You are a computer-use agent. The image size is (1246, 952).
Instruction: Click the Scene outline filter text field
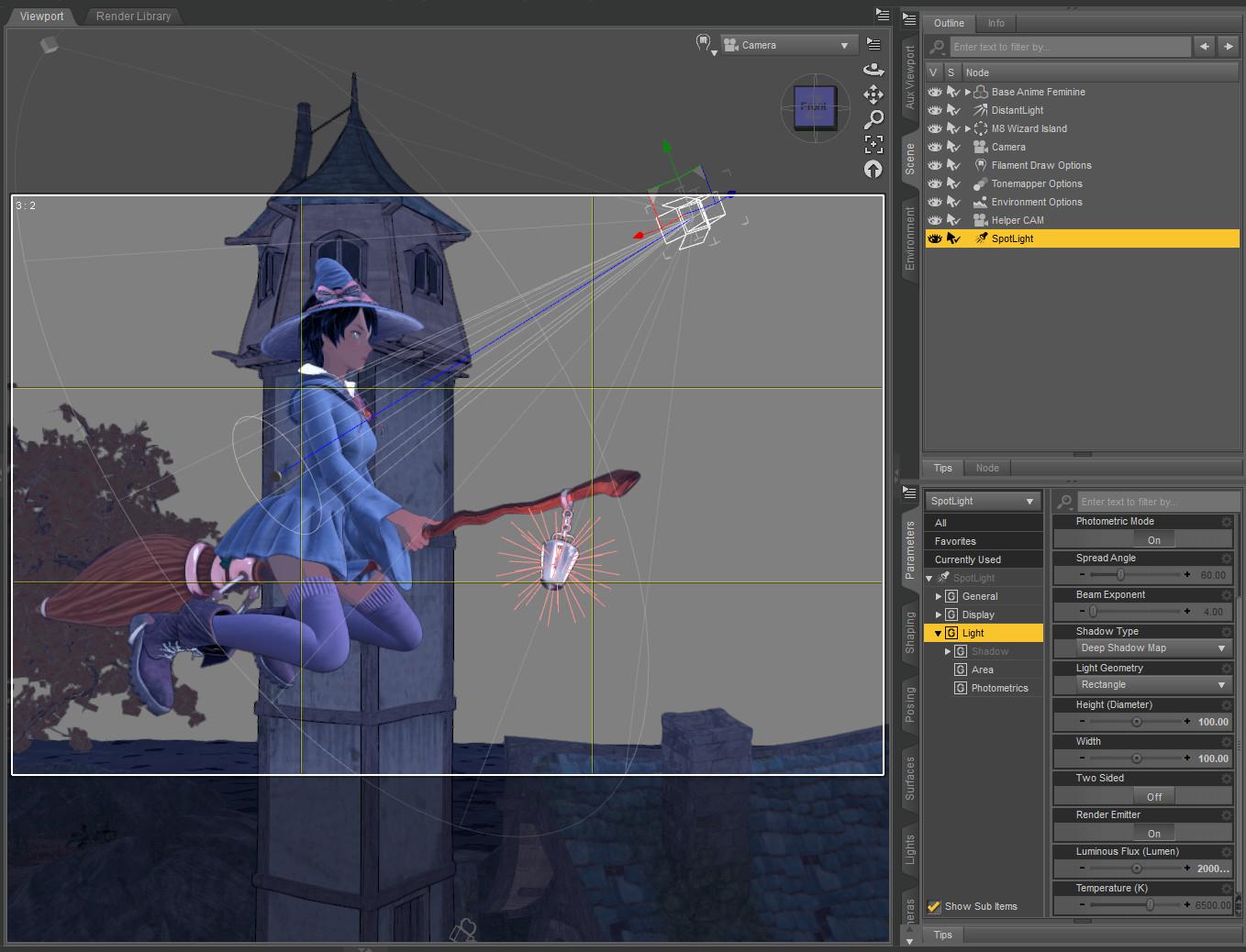point(1070,47)
